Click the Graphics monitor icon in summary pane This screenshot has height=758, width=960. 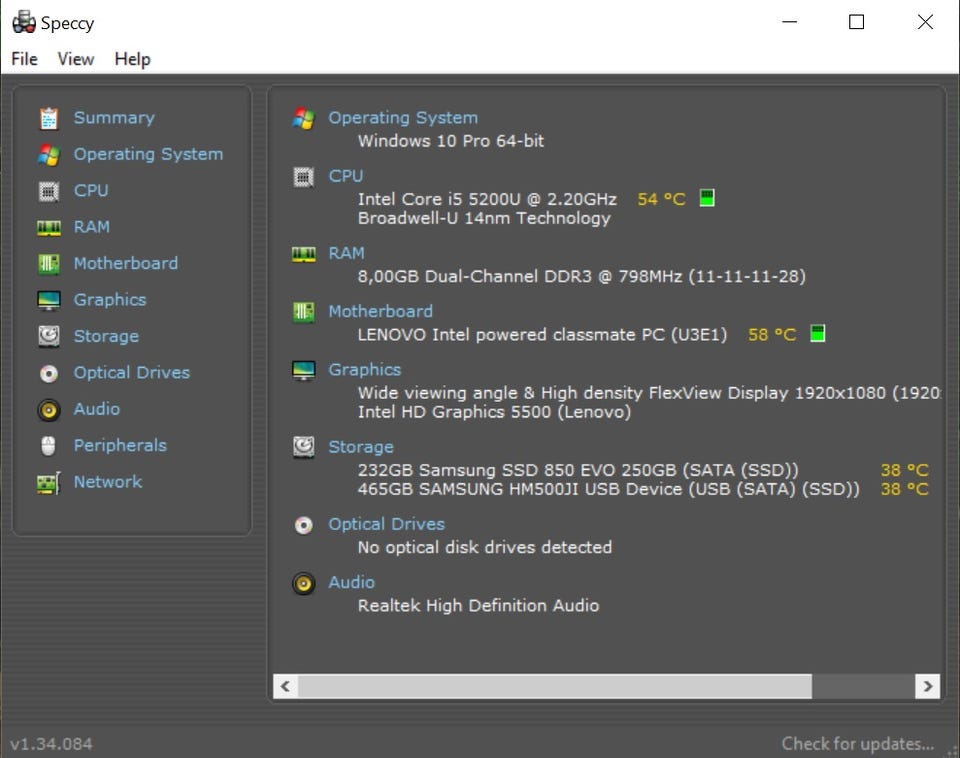(304, 370)
